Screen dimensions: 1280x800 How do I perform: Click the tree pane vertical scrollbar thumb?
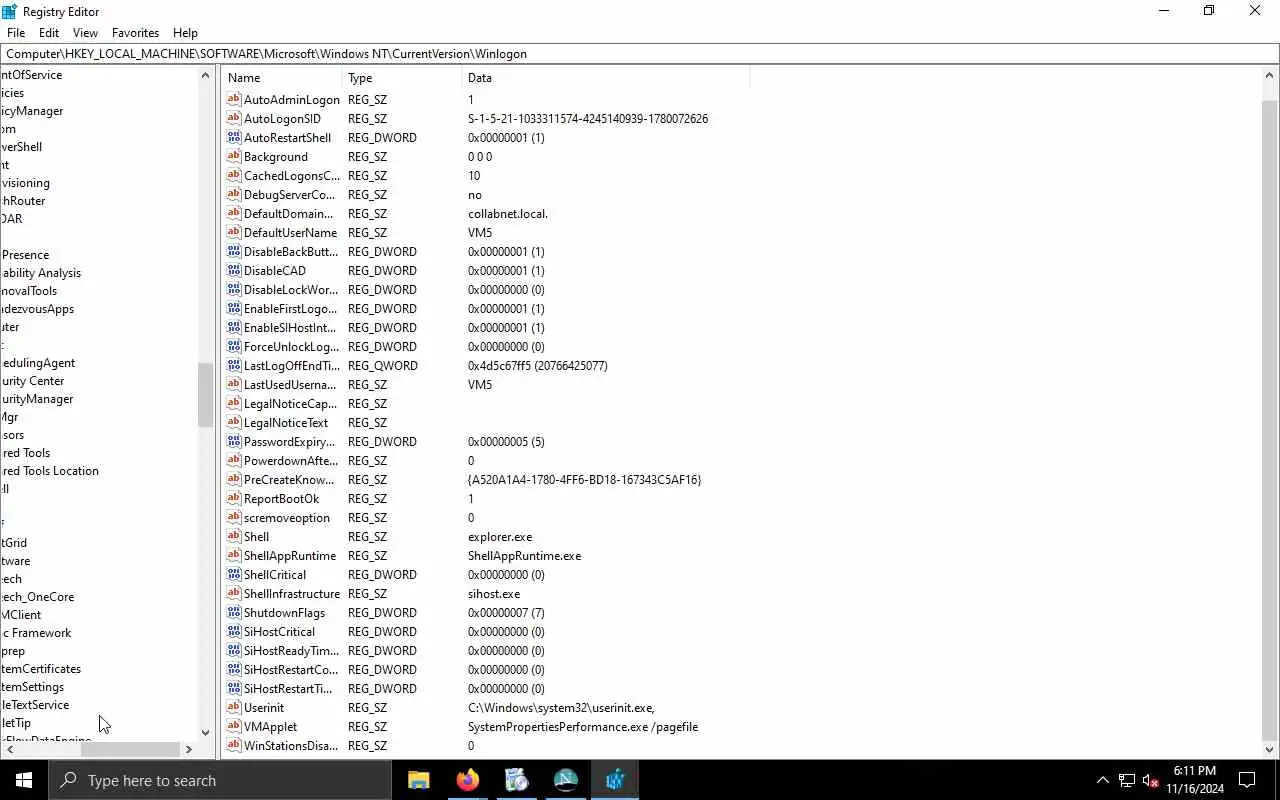pos(205,394)
